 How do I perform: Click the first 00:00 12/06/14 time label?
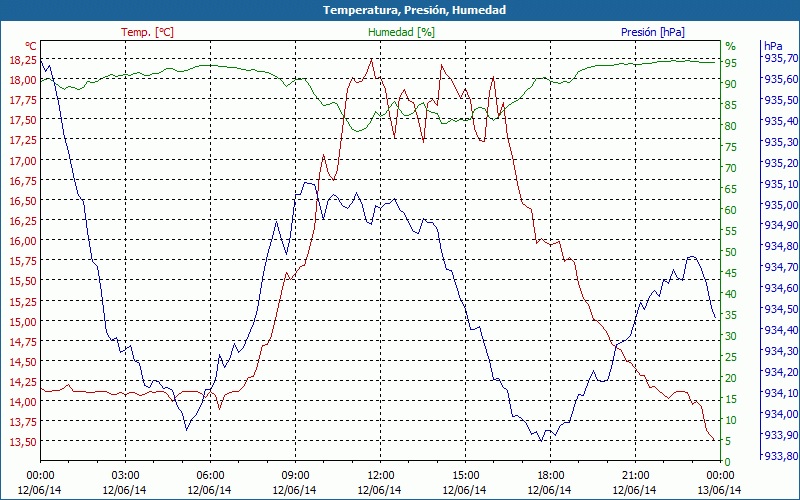(x=40, y=483)
